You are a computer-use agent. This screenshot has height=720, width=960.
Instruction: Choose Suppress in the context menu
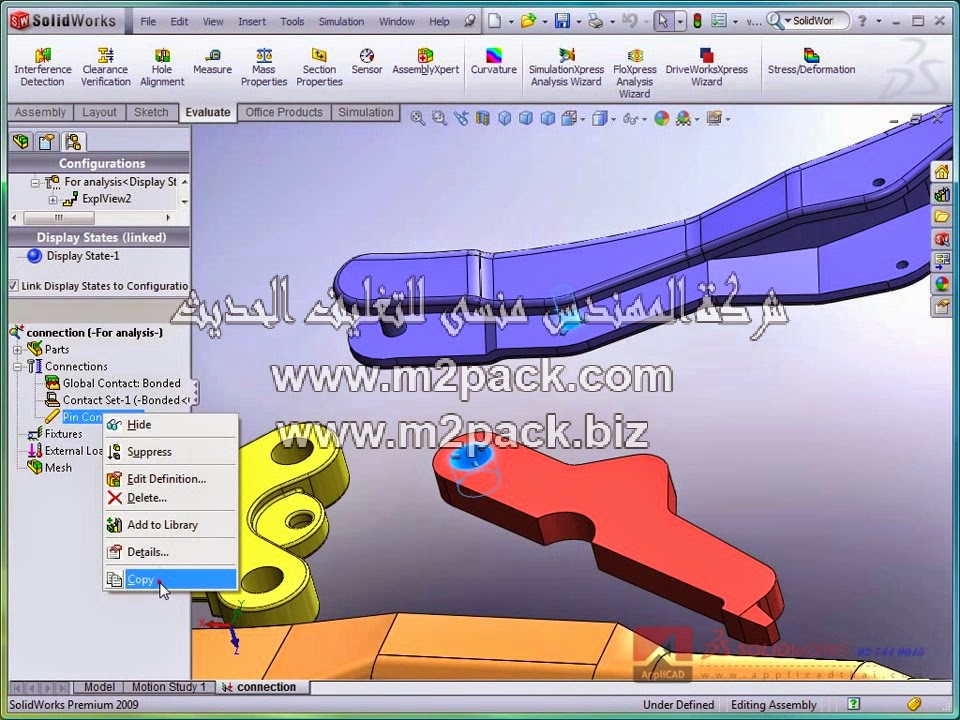(x=171, y=452)
